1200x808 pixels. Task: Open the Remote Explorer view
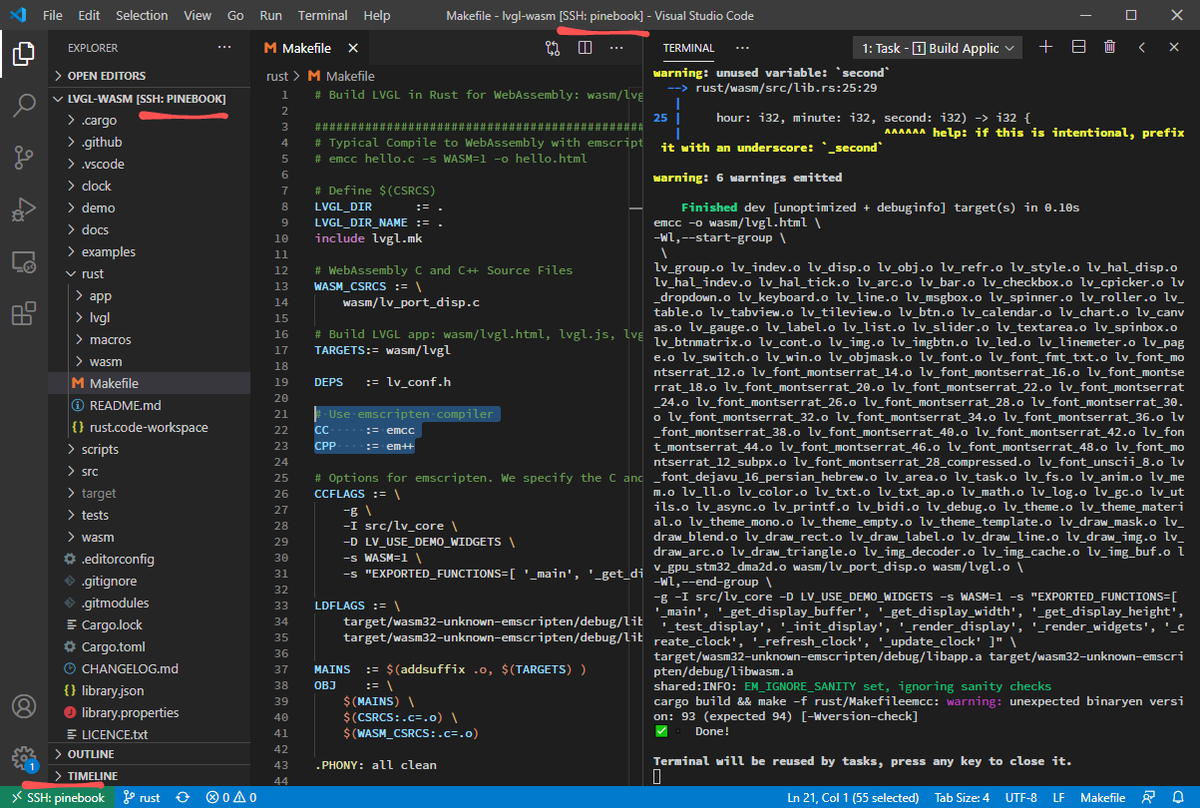(24, 262)
